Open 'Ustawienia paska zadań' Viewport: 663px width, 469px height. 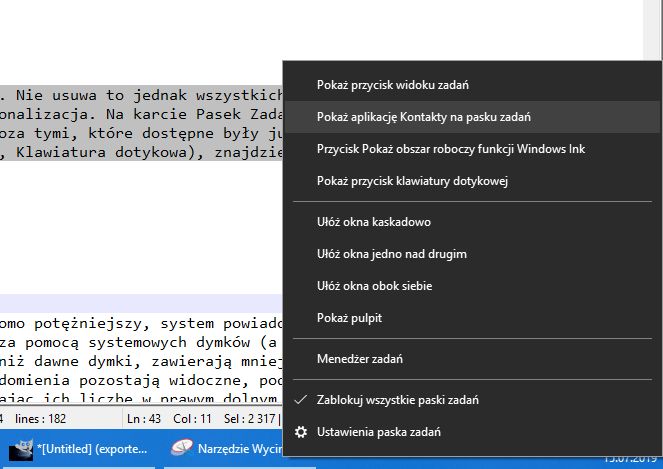(472, 432)
